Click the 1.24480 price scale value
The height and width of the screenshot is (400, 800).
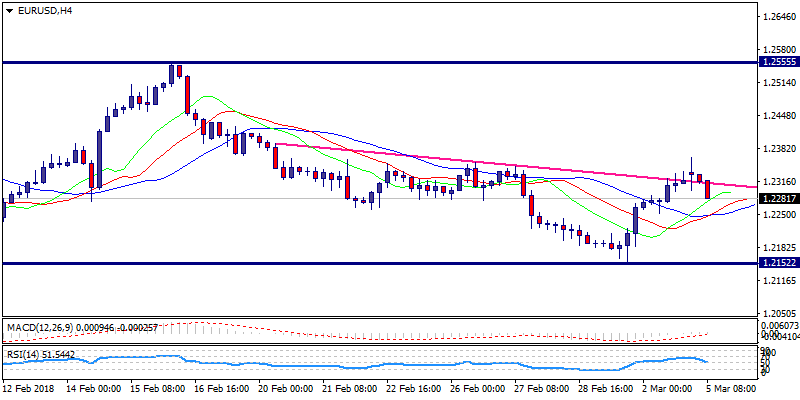point(779,116)
